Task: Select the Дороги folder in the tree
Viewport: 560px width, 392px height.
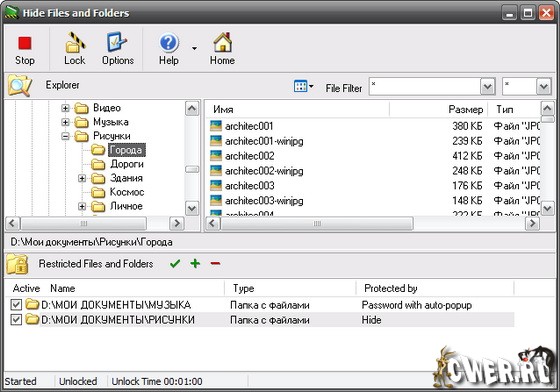Action: (127, 164)
